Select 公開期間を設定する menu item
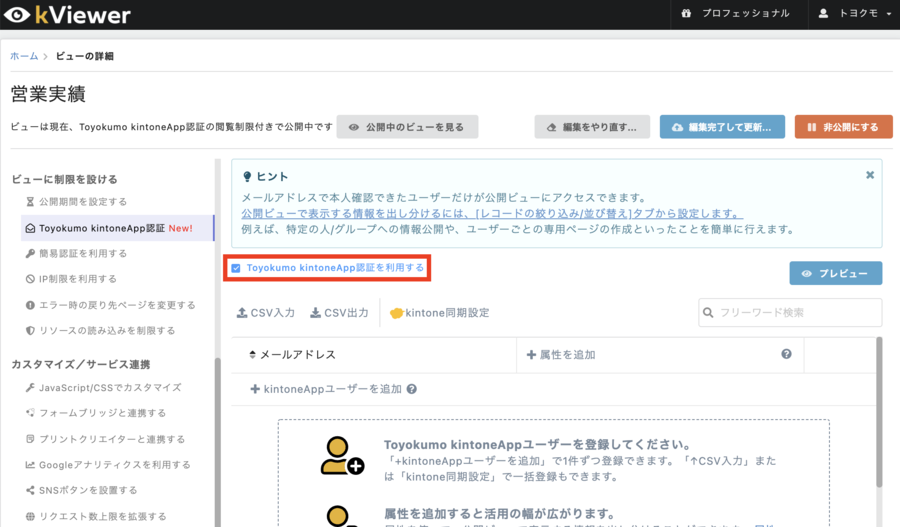The height and width of the screenshot is (527, 900). pos(76,202)
